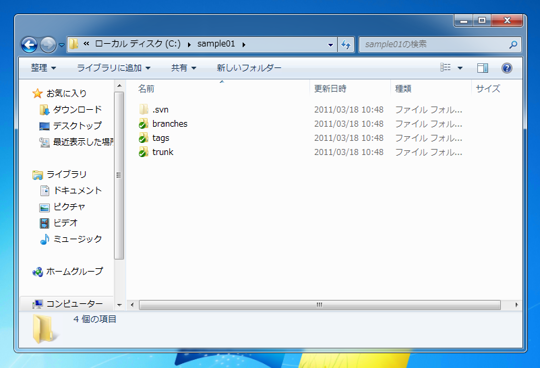The width and height of the screenshot is (540, 368).
Task: Select the trunk folder name
Action: [x=163, y=152]
